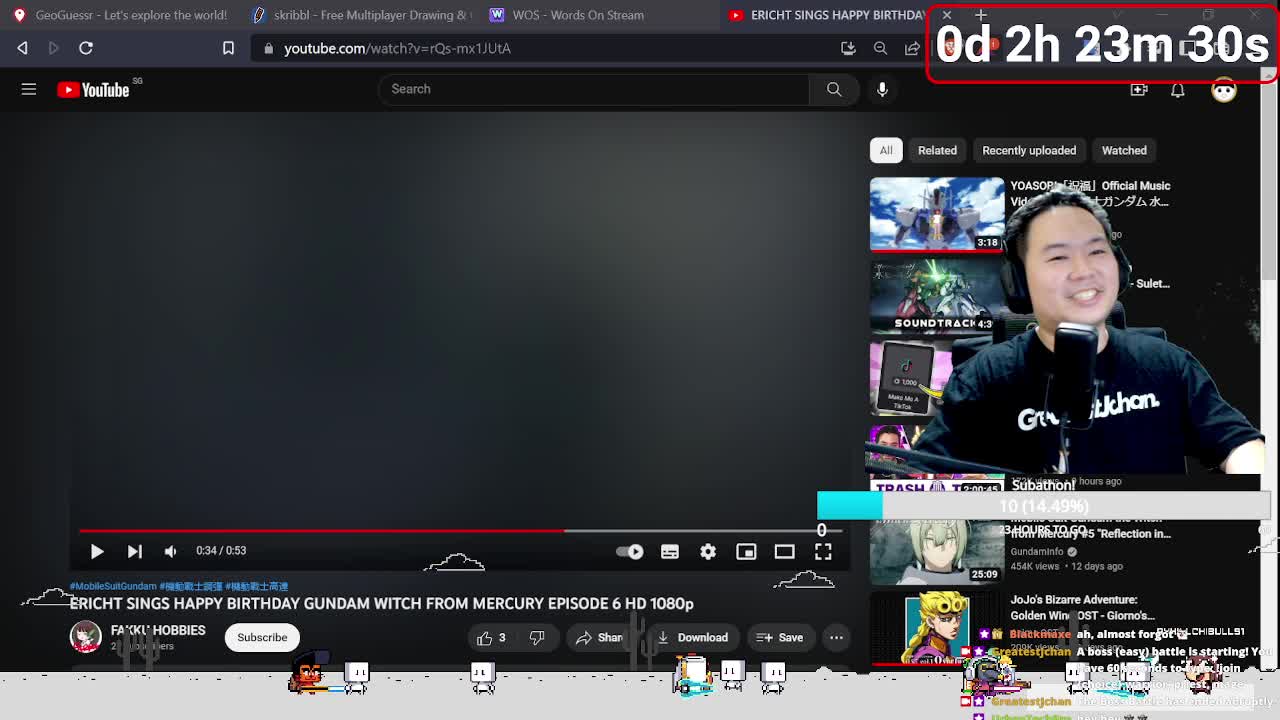The width and height of the screenshot is (1280, 720).
Task: Switch to the GeoGuessr tab
Action: coord(120,15)
